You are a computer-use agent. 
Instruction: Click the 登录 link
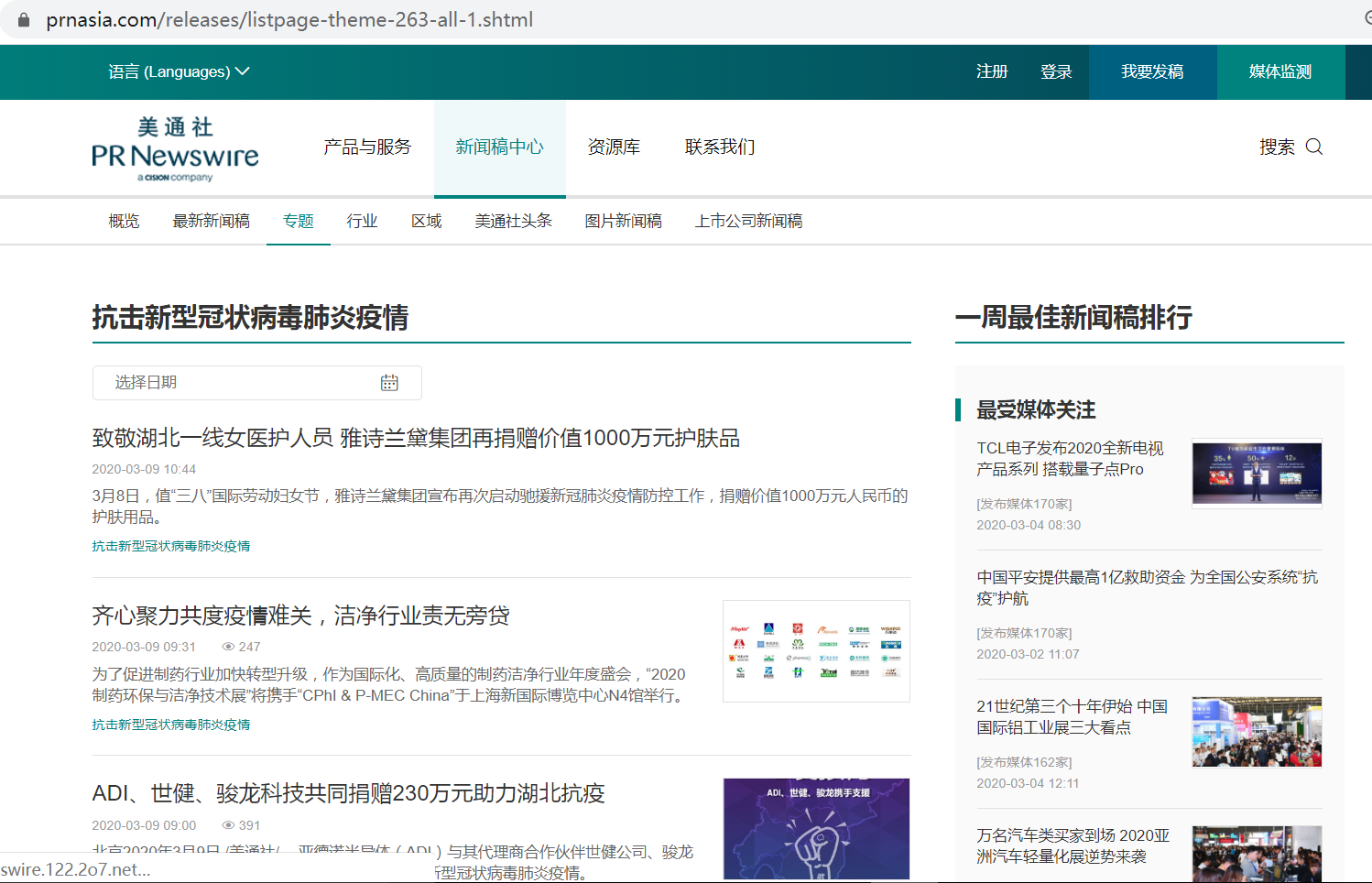pyautogui.click(x=1056, y=71)
